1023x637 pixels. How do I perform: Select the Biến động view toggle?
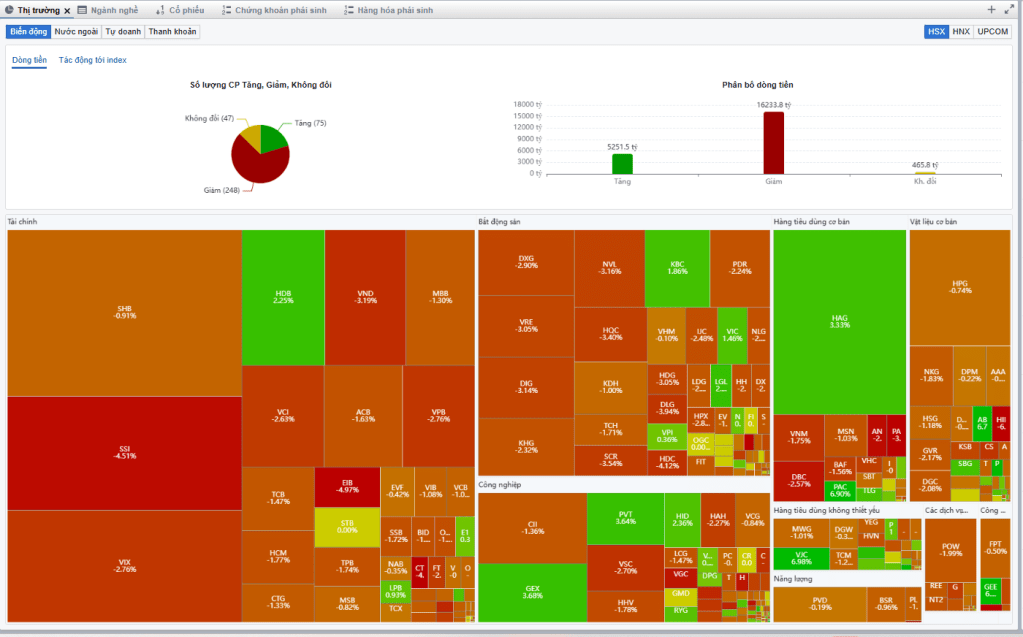pyautogui.click(x=29, y=32)
